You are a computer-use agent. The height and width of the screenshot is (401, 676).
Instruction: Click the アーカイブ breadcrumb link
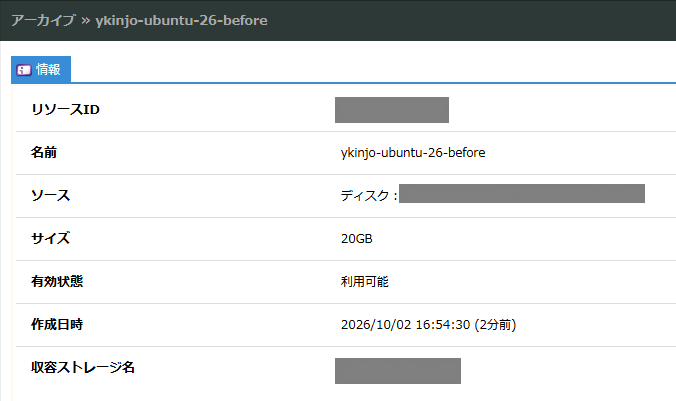tap(43, 20)
